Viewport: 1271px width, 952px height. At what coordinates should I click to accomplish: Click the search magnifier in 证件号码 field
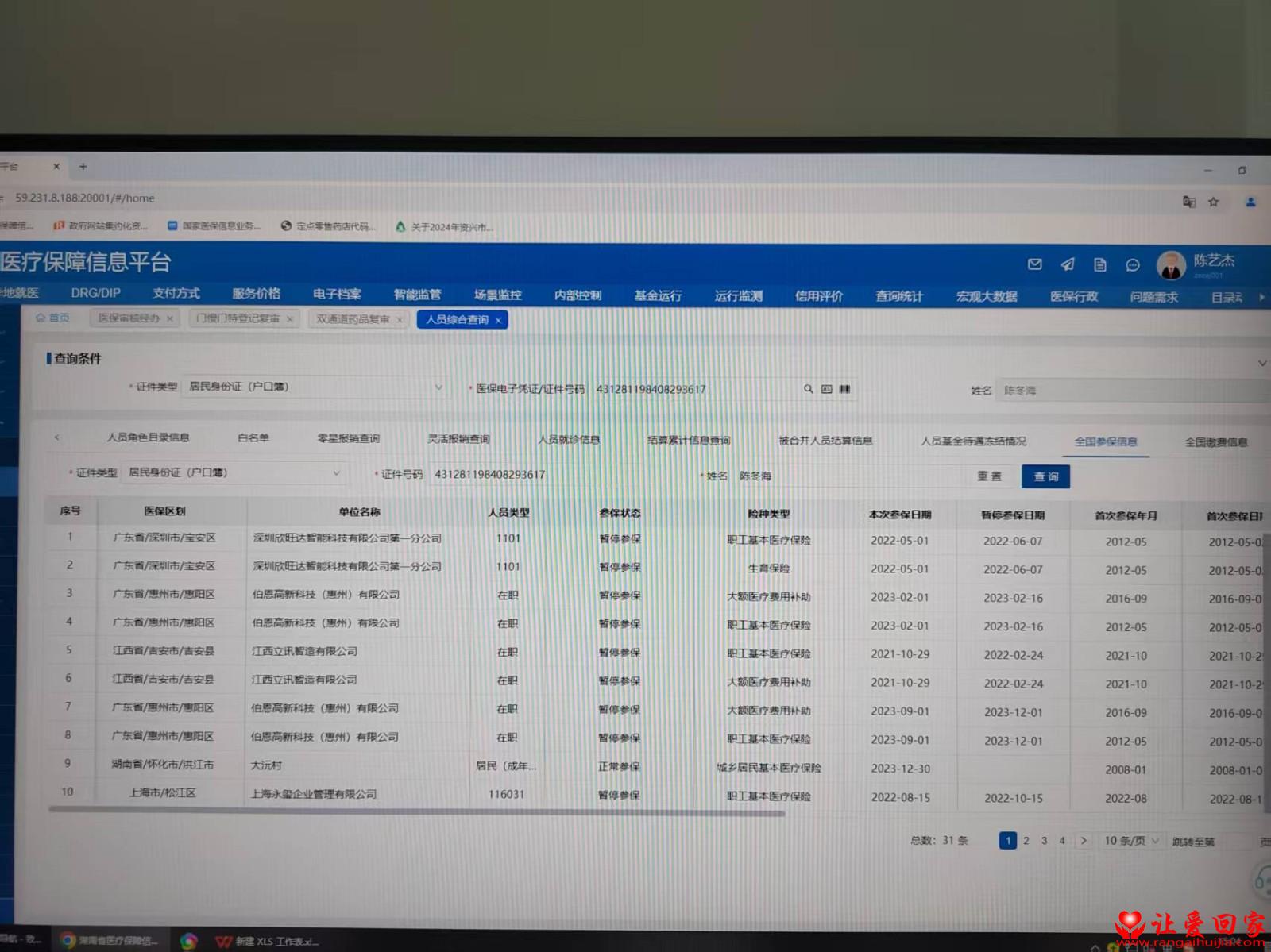[x=808, y=389]
